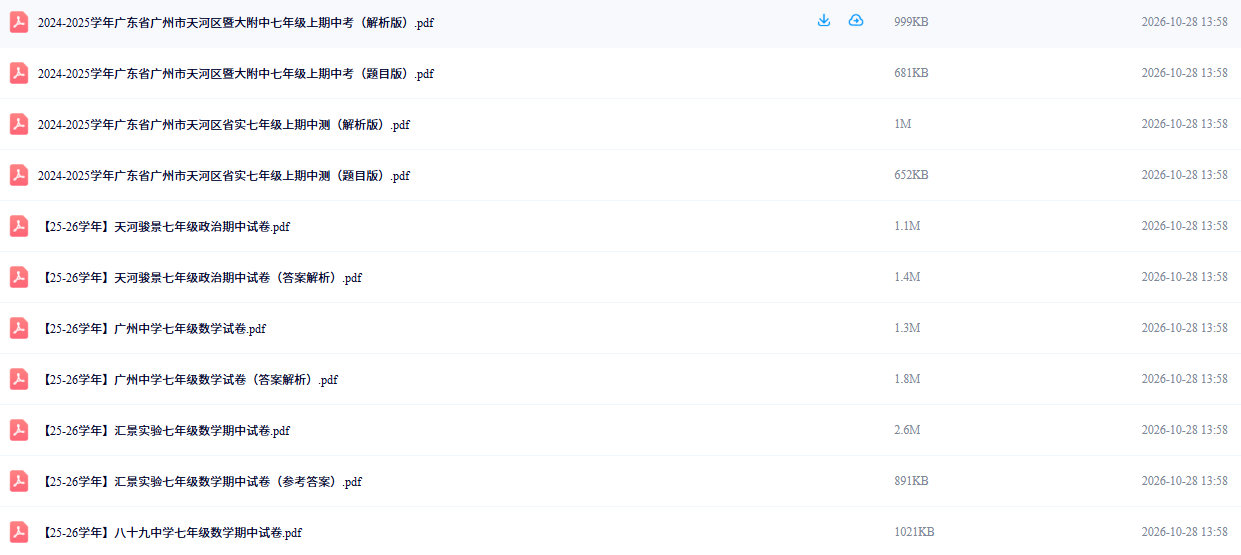
Task: Open 暨大附中七年级上期中考（解析版）.pdf
Action: click(x=236, y=23)
